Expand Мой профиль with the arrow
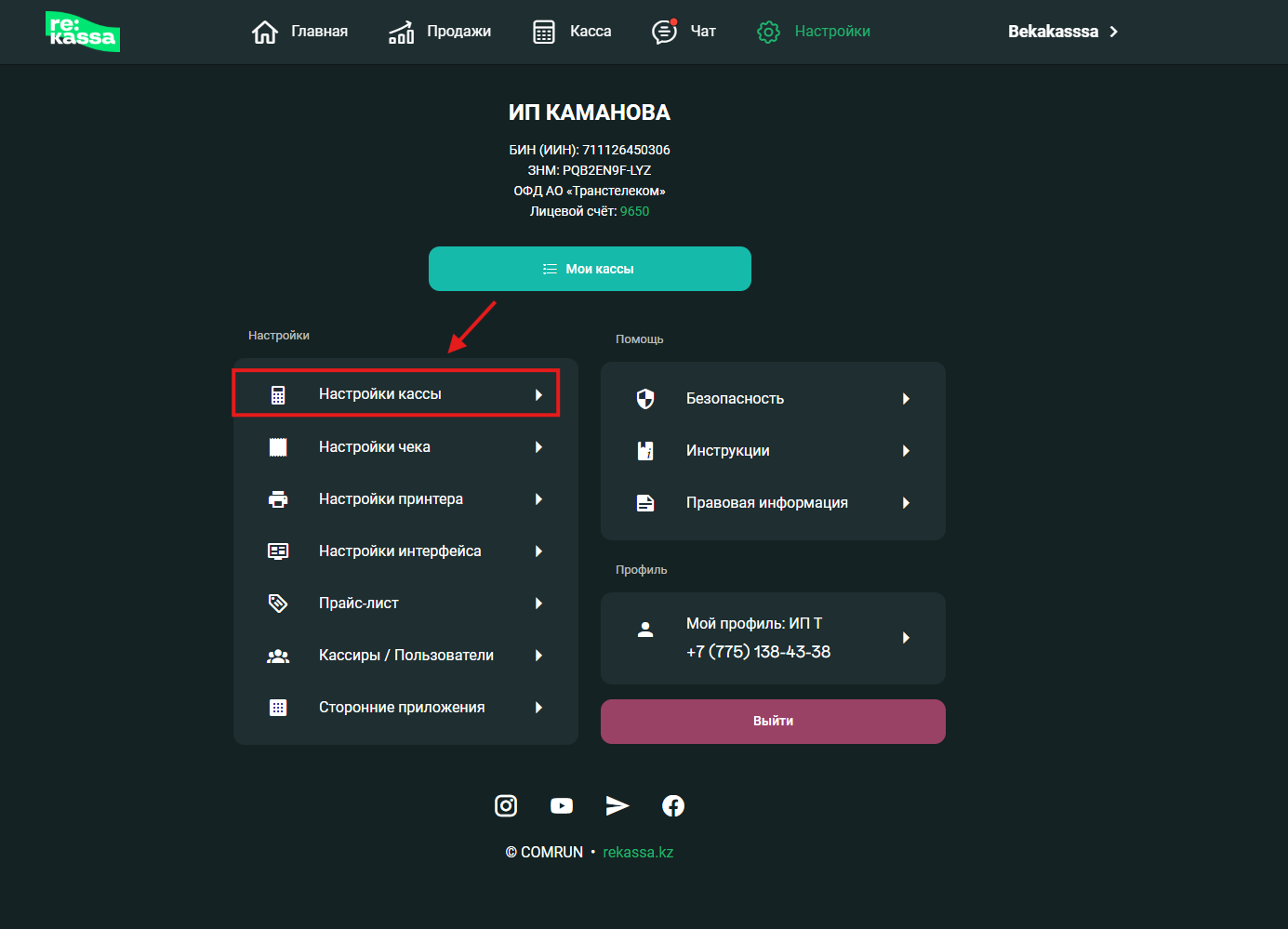 click(906, 638)
